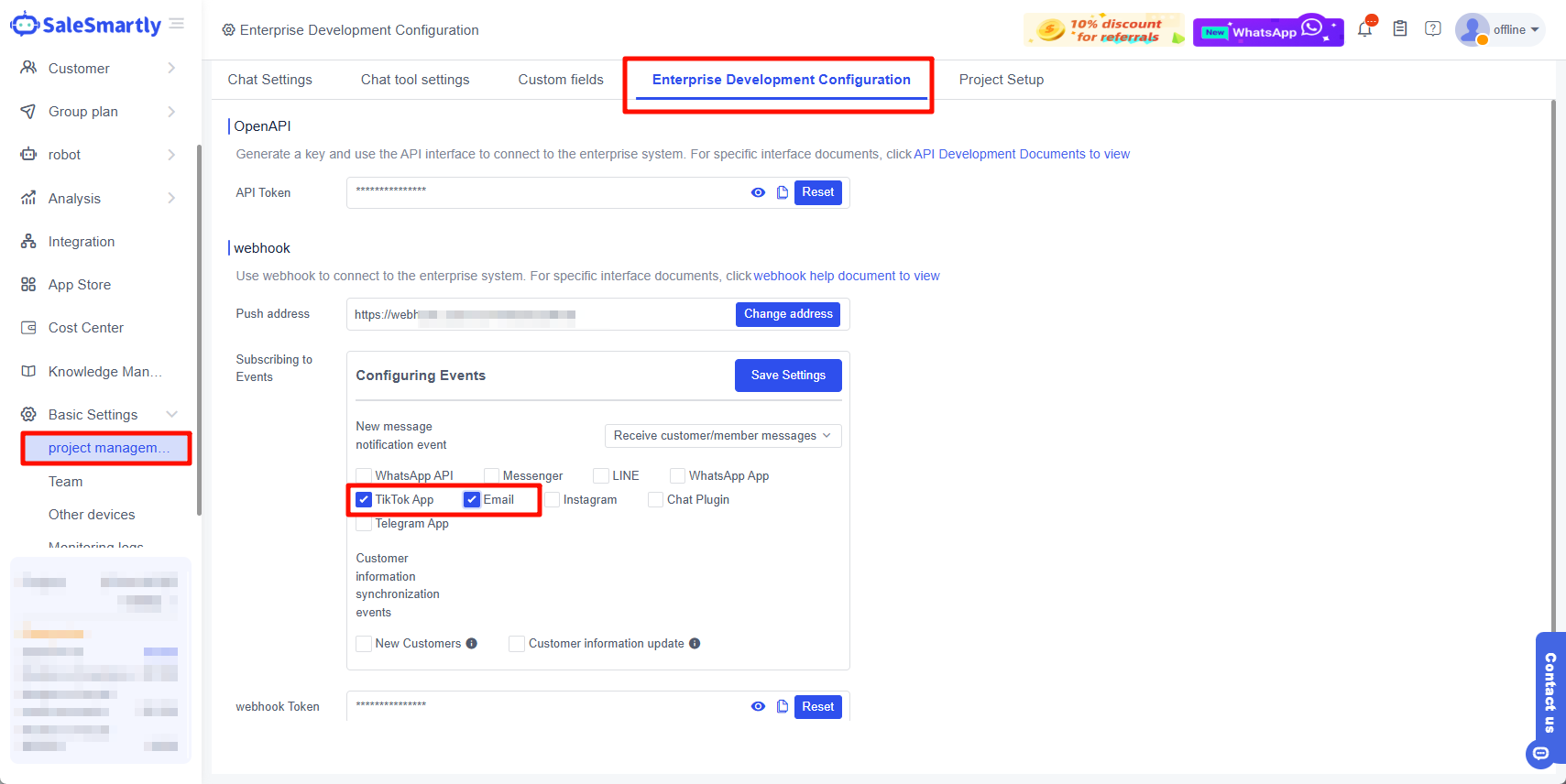This screenshot has height=784, width=1566.
Task: Enable the WhatsApp API checkbox
Action: [x=364, y=475]
